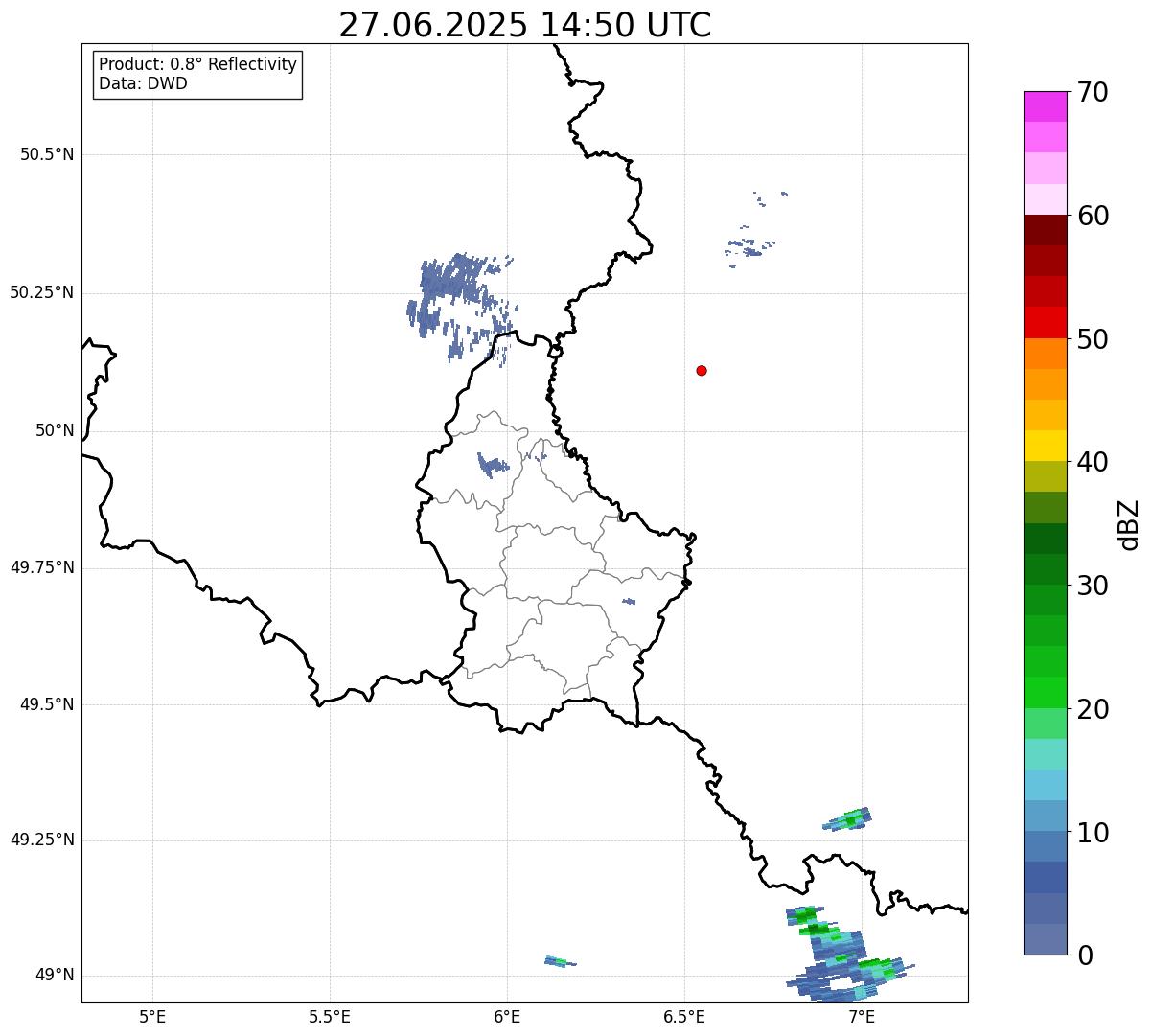This screenshot has height=1036, width=1152.
Task: Click small radar echo inside northern Luxembourg
Action: [x=494, y=466]
